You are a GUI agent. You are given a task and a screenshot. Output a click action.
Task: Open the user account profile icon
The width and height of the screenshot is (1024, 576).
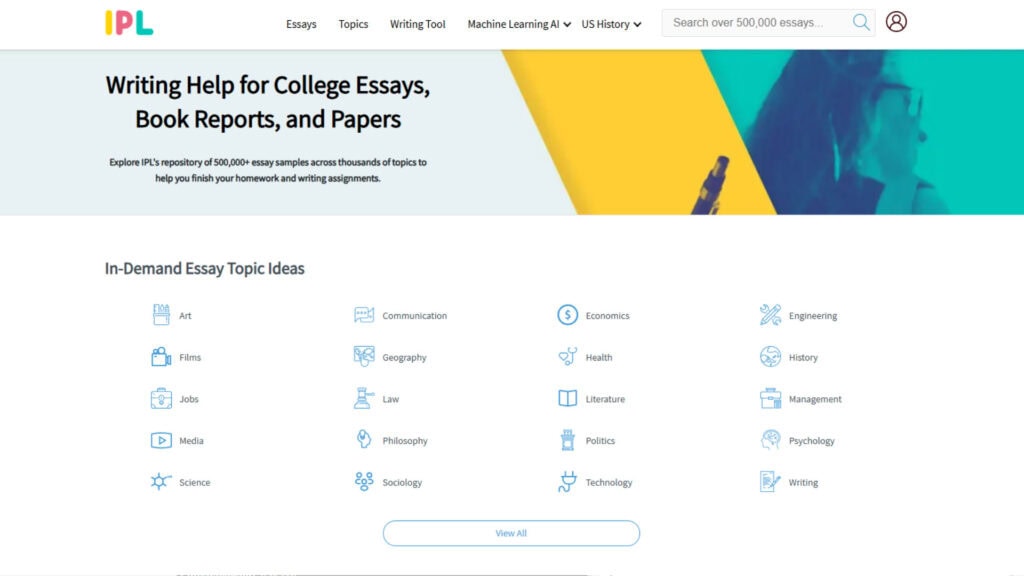pyautogui.click(x=896, y=22)
